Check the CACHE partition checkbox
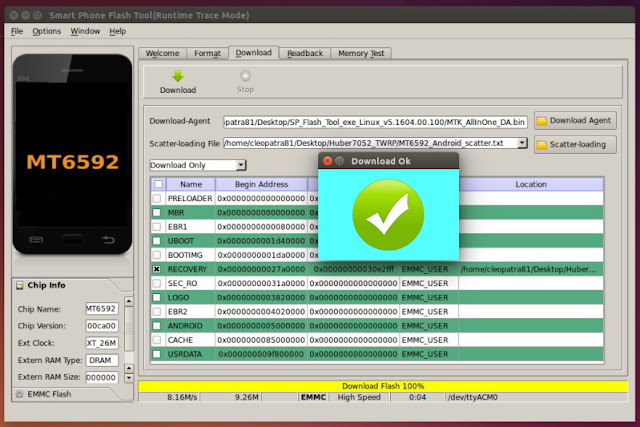 point(157,340)
